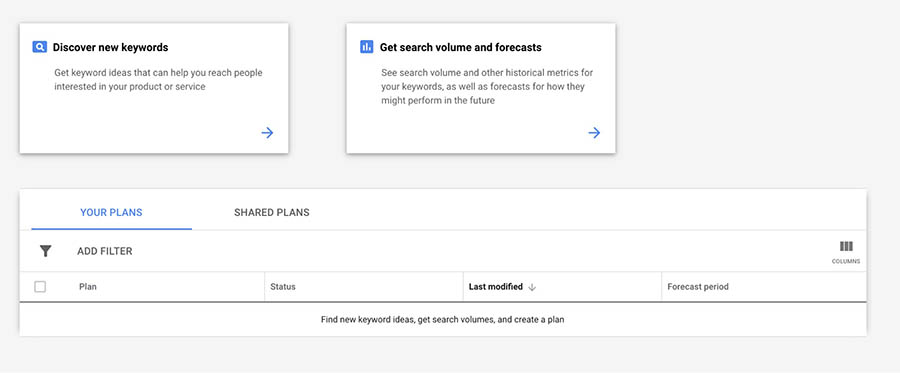Click the arrow on Discover new keywords card
The image size is (900, 373).
point(267,133)
